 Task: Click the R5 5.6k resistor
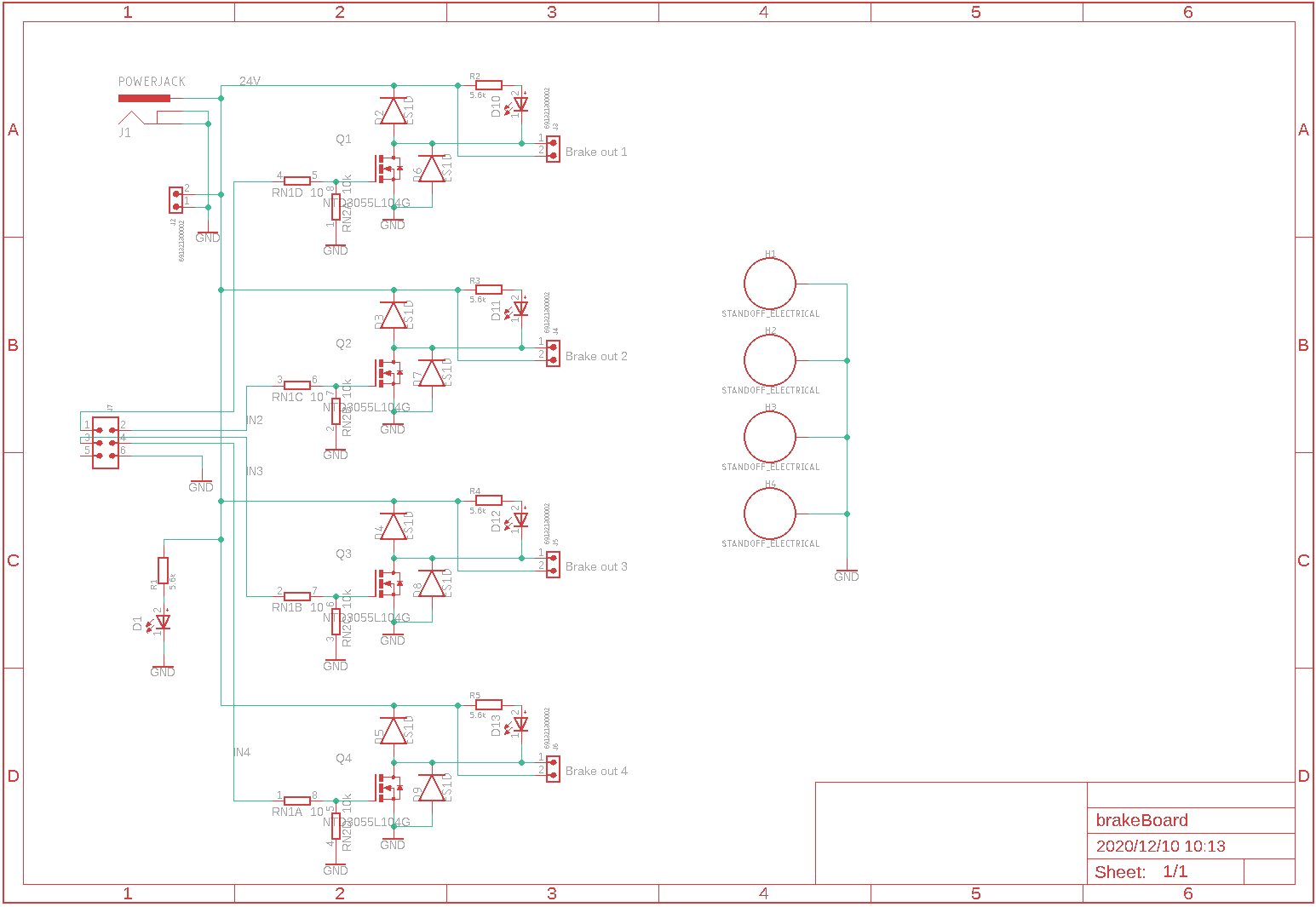point(489,704)
